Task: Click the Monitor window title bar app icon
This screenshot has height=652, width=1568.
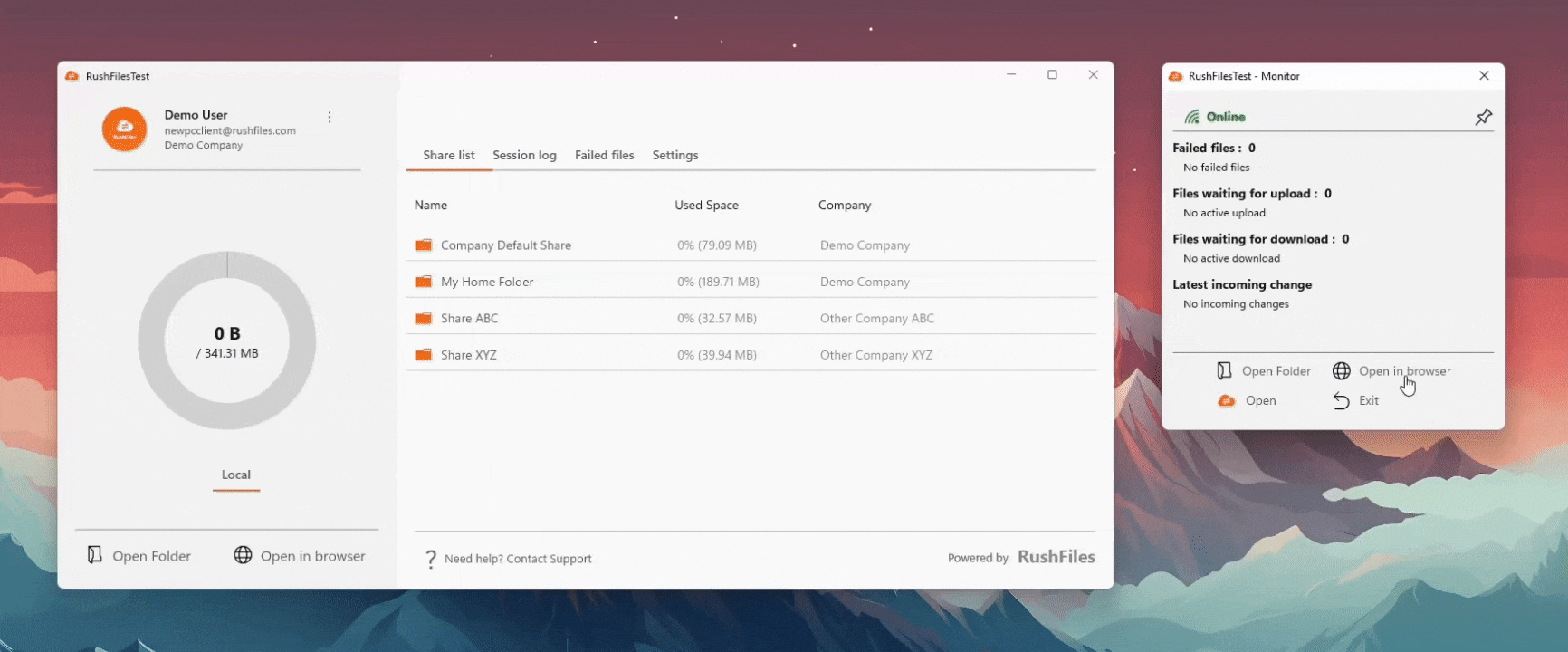Action: [1175, 76]
